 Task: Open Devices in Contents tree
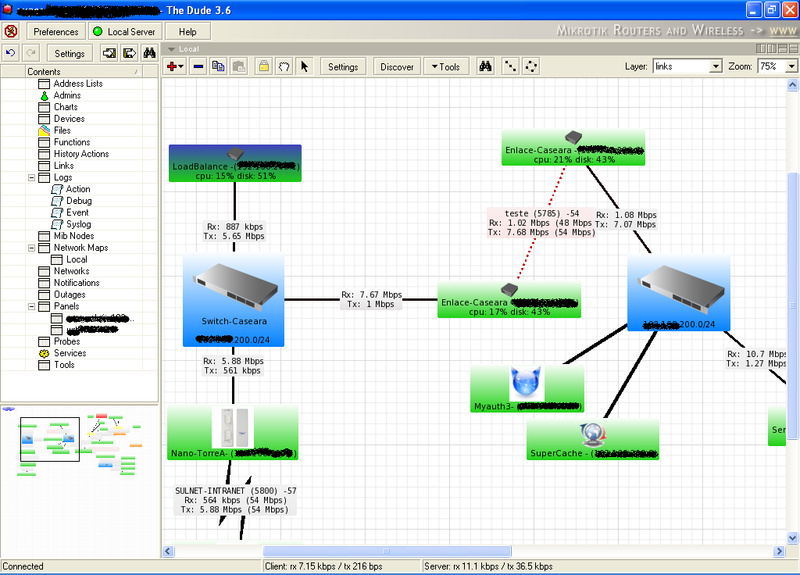click(x=69, y=119)
